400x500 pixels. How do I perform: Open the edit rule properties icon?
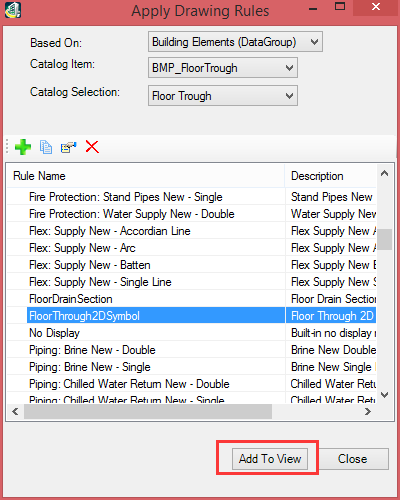pyautogui.click(x=69, y=147)
